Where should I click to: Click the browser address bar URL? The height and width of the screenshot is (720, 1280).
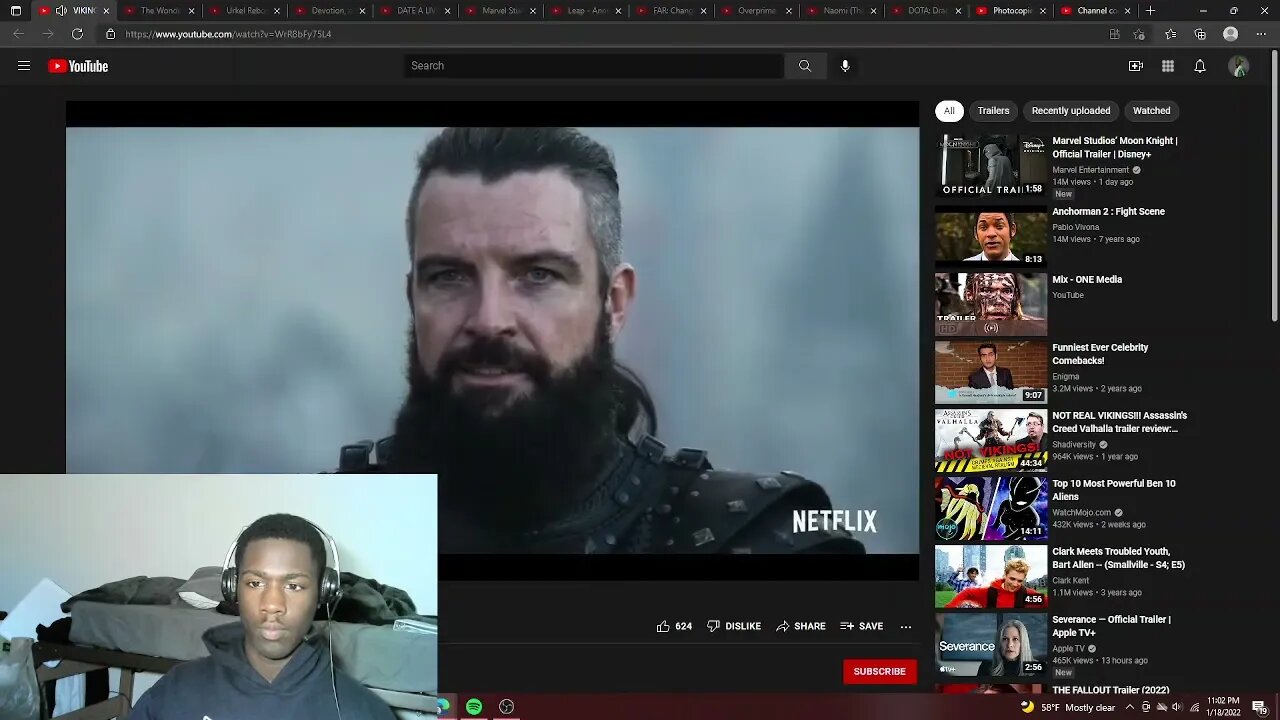pyautogui.click(x=228, y=34)
